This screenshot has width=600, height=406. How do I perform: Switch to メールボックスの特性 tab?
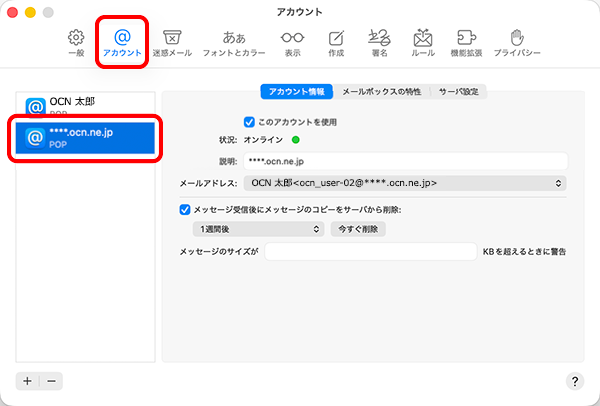point(383,92)
